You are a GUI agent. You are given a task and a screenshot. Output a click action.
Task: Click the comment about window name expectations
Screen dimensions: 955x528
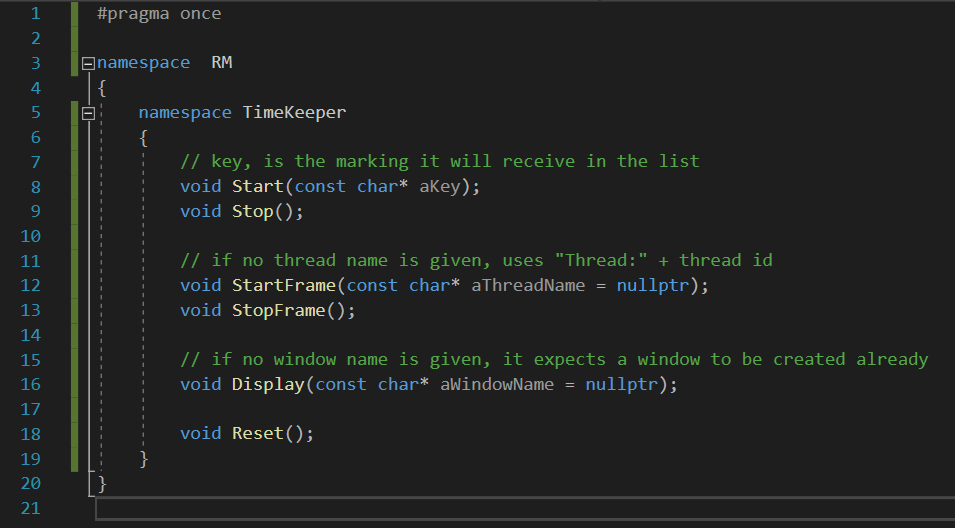pyautogui.click(x=554, y=360)
